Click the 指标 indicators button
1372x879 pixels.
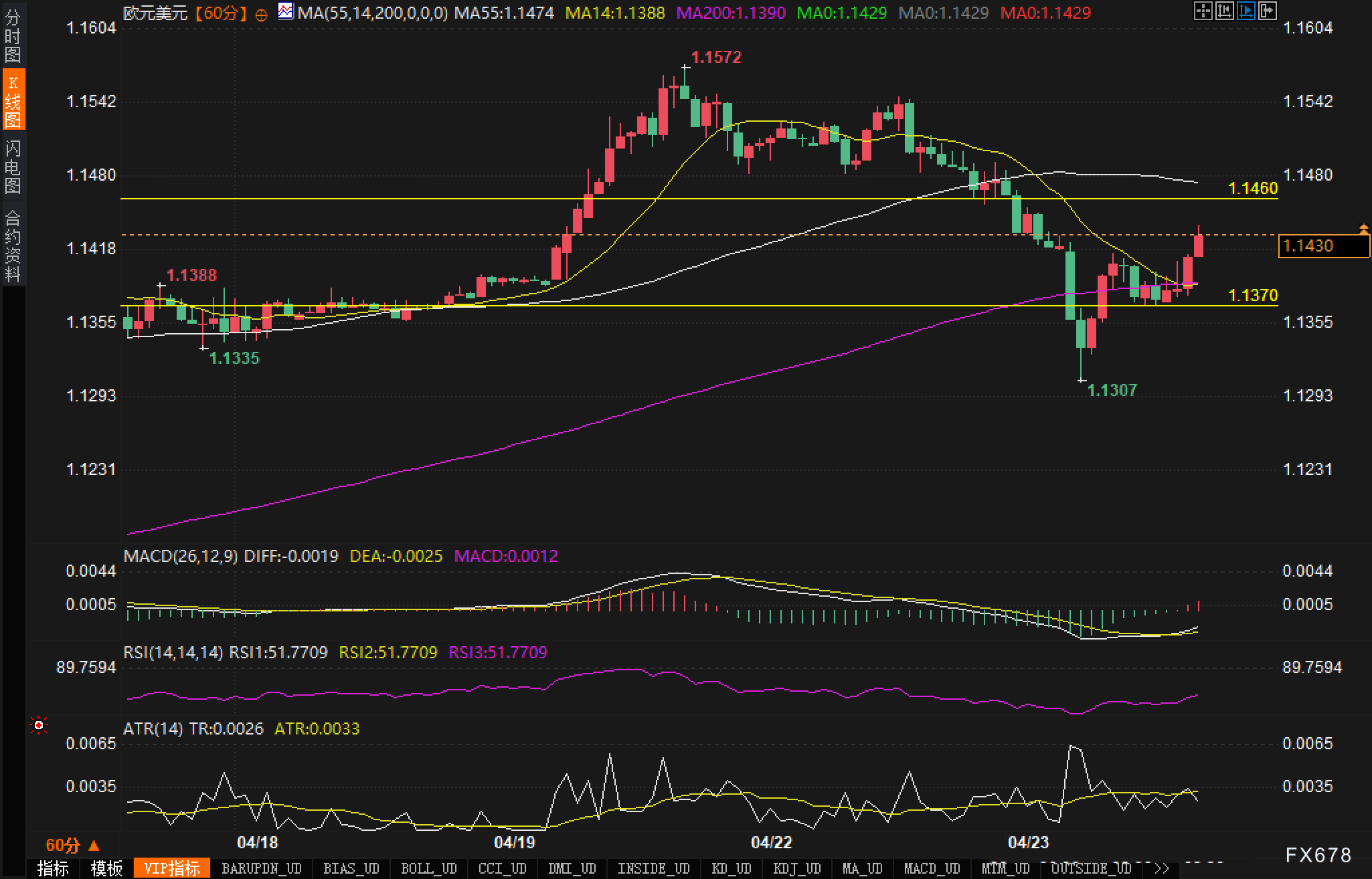click(53, 868)
